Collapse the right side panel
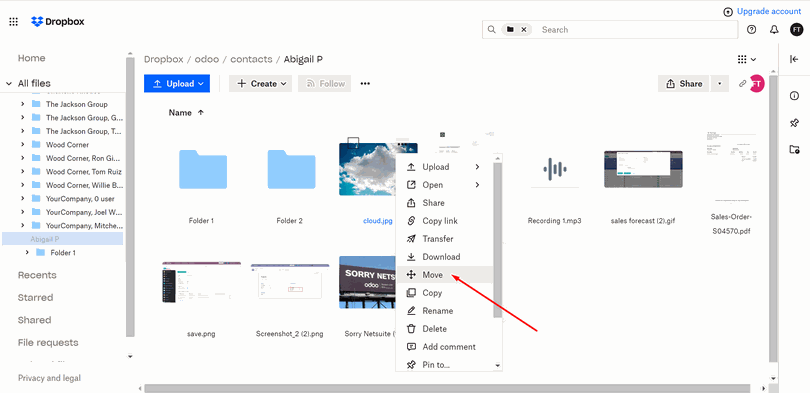The height and width of the screenshot is (393, 810). 795,59
